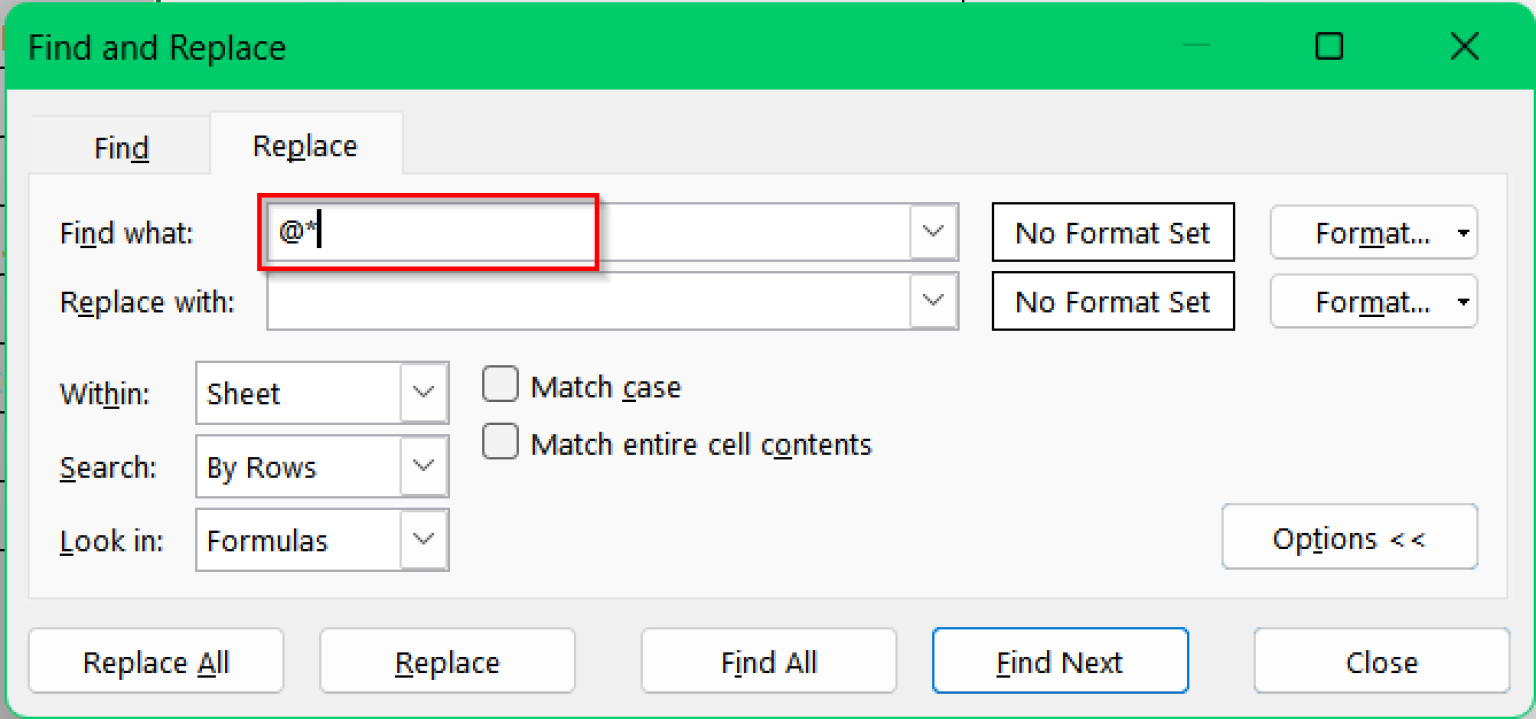This screenshot has height=719, width=1536.
Task: Open the Look in dropdown showing Formulas
Action: click(422, 540)
